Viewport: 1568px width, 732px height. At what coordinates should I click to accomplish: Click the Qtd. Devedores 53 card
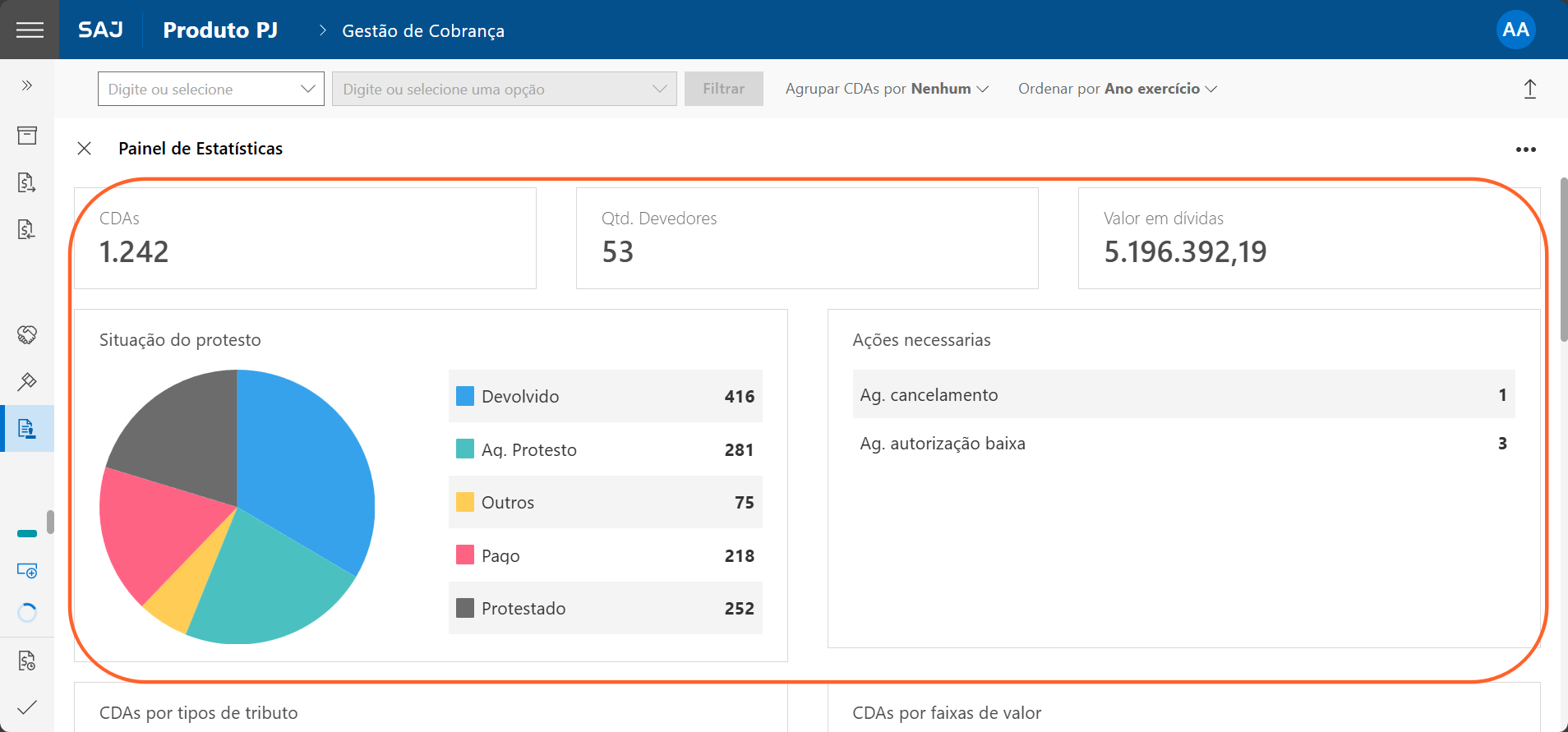pos(807,238)
